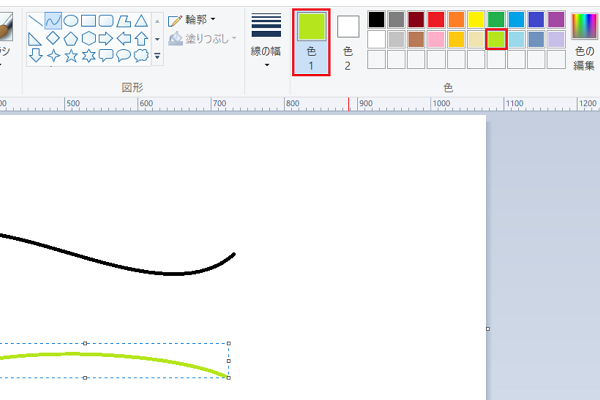
Task: Pick the dark gray color swatch
Action: (x=396, y=20)
